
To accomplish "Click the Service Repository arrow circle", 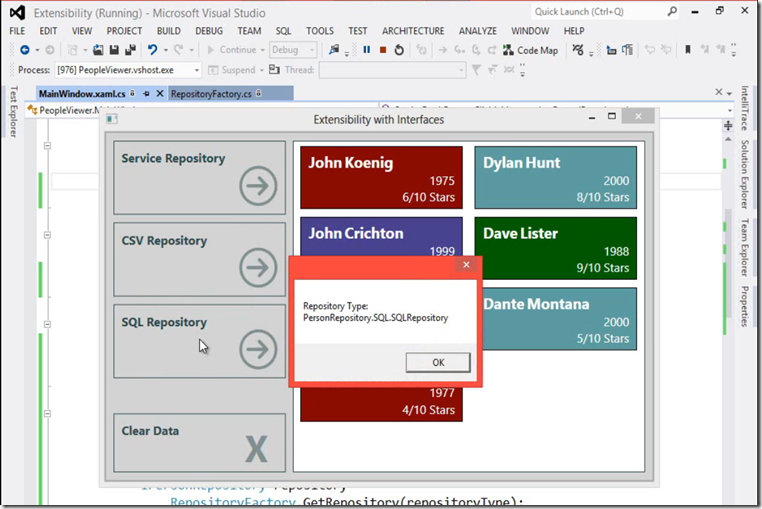I will tap(258, 185).
